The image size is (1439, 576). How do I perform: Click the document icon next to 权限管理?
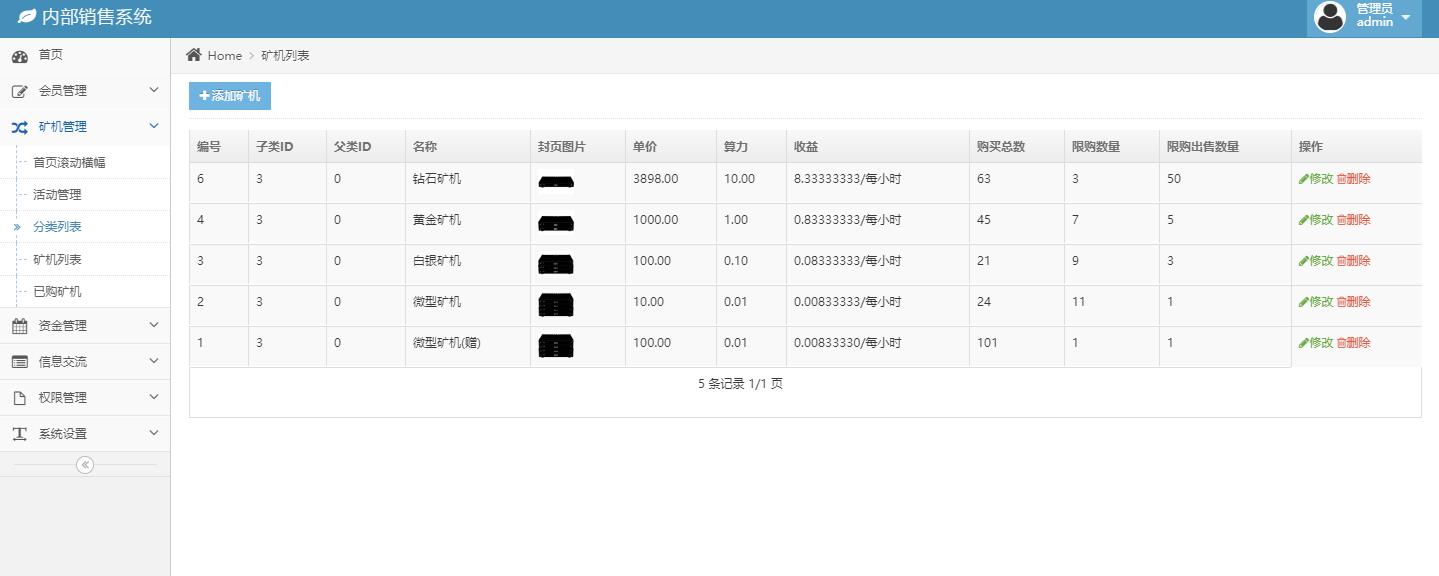pos(20,397)
